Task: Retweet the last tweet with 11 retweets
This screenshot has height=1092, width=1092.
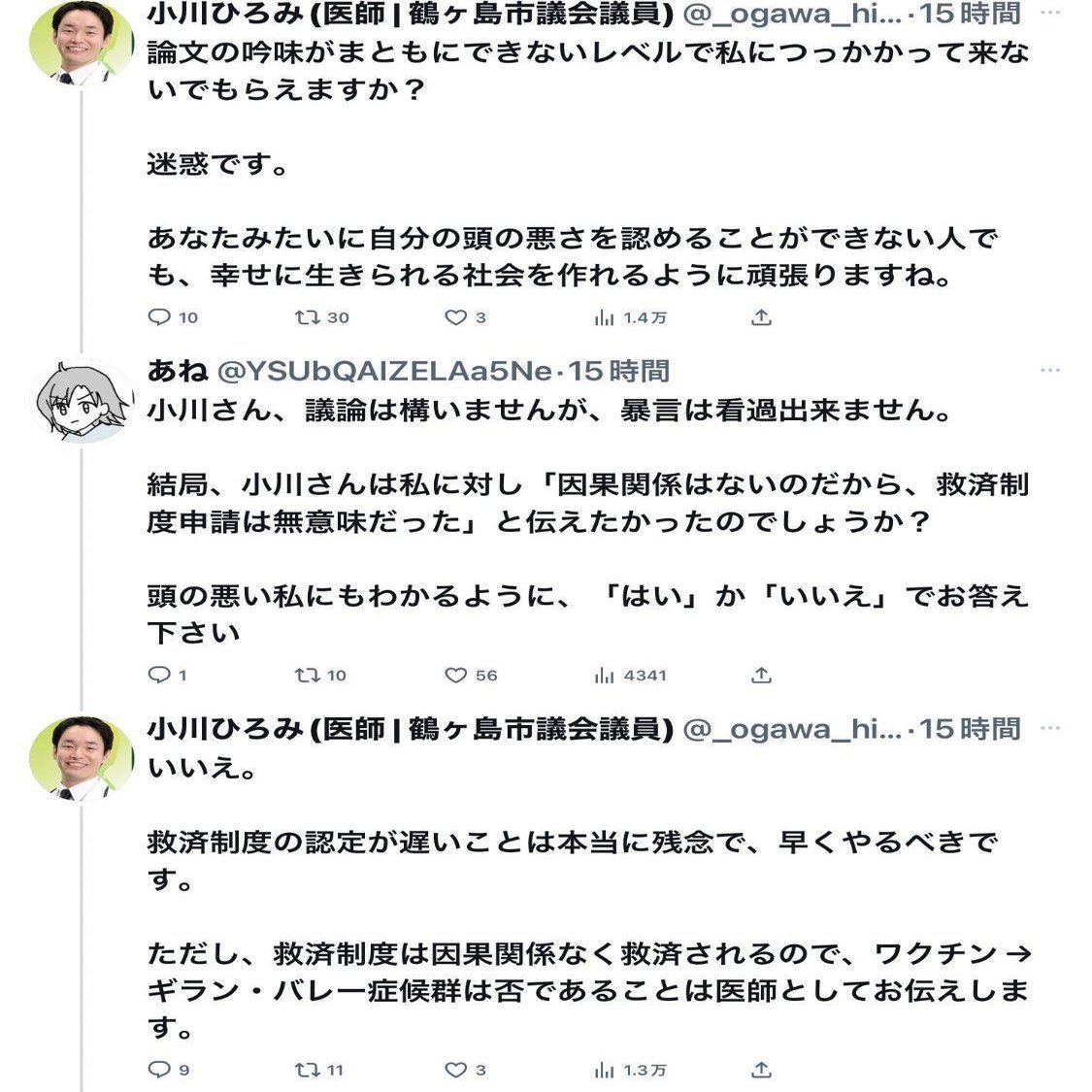Action: (x=319, y=1069)
